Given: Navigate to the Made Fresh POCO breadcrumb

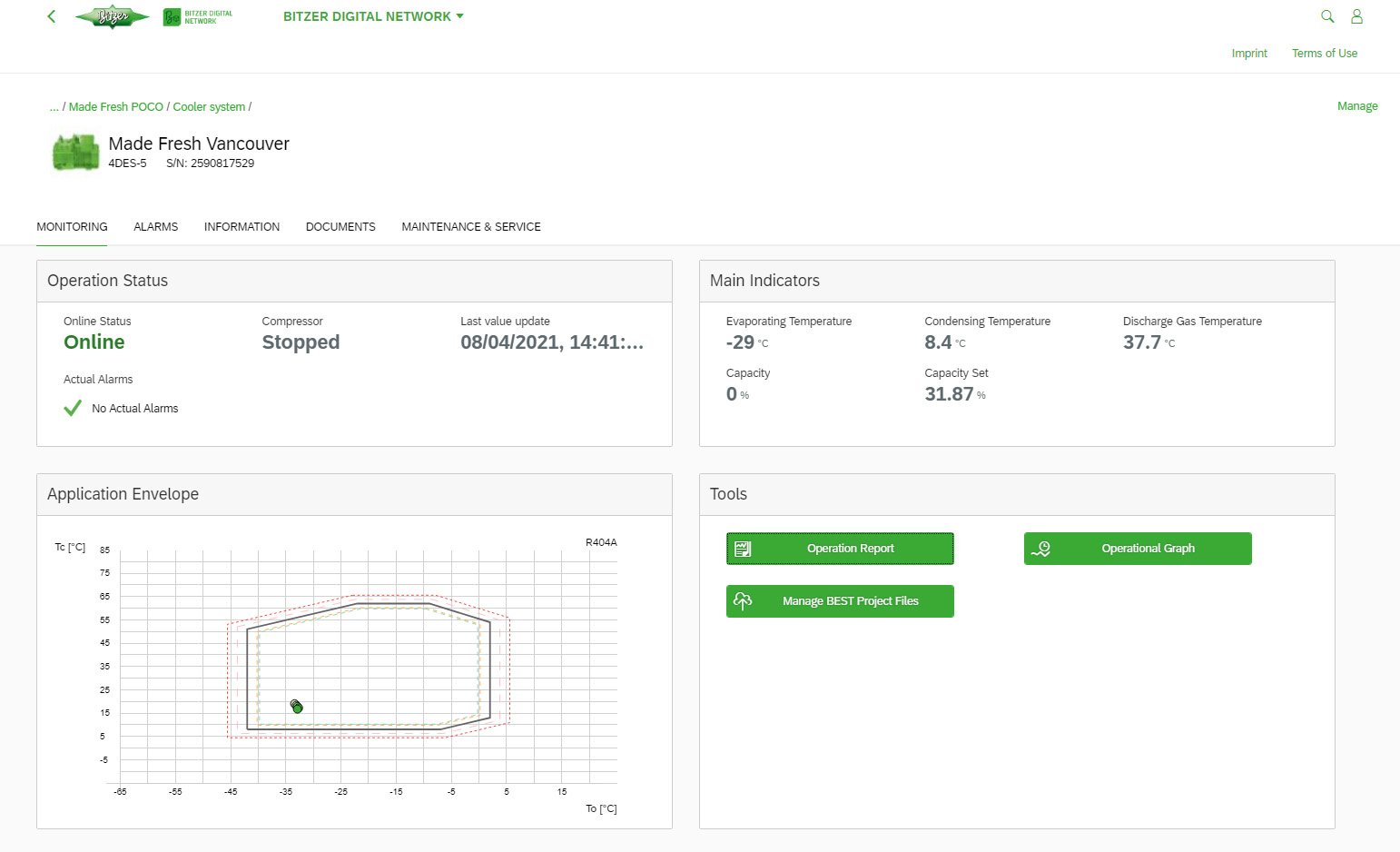Looking at the screenshot, I should point(116,107).
